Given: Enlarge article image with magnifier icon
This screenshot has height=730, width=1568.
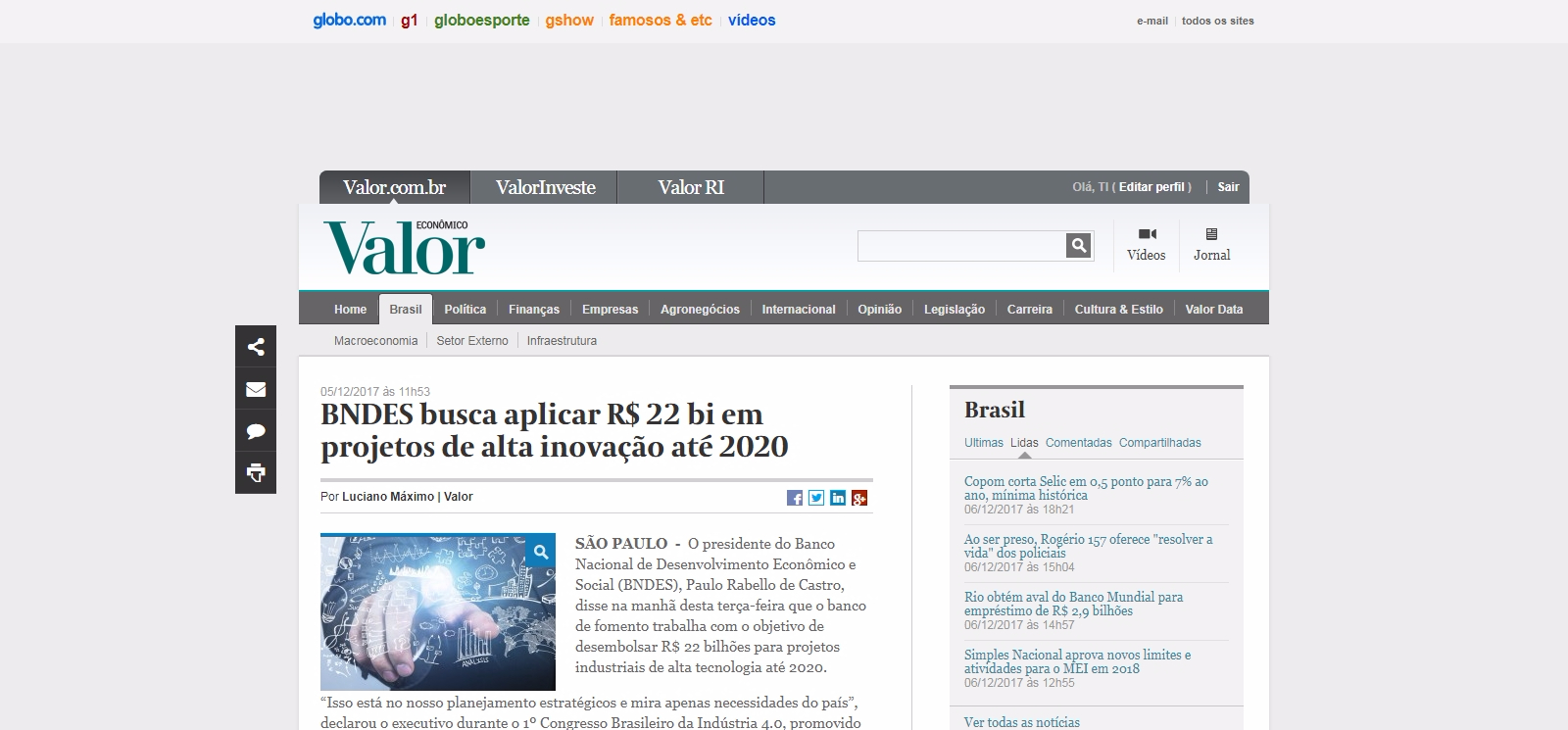Looking at the screenshot, I should [x=540, y=552].
